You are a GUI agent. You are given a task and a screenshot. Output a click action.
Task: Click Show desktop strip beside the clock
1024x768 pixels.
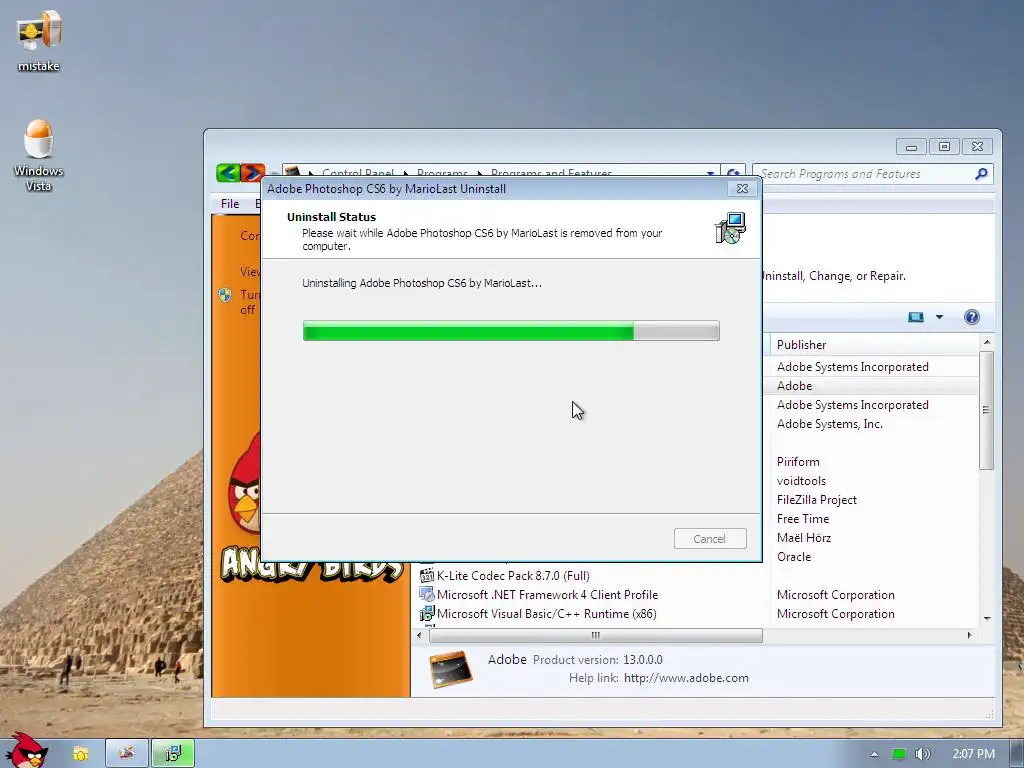pos(1016,754)
